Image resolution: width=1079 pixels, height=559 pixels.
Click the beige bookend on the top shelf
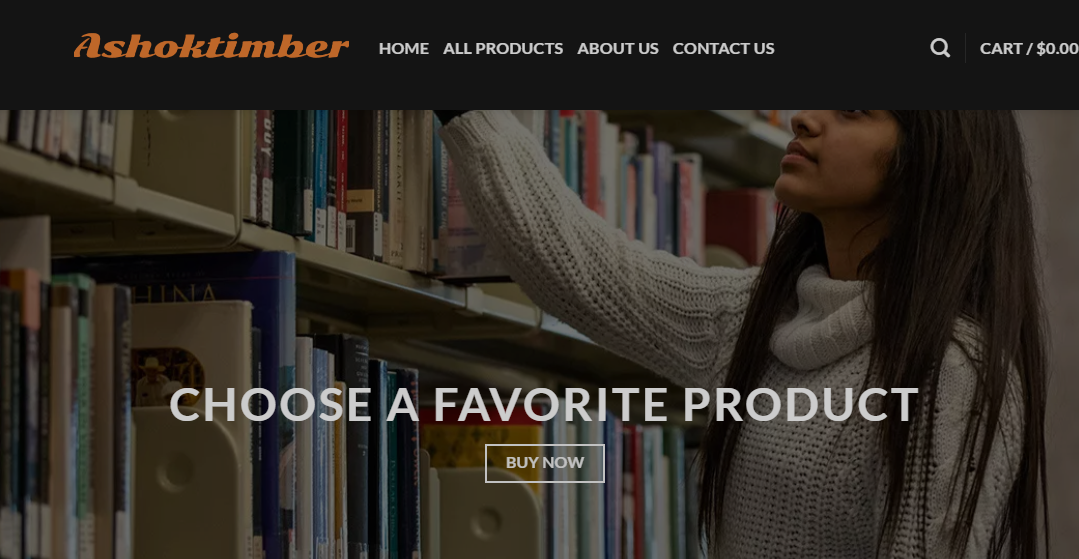tap(186, 162)
